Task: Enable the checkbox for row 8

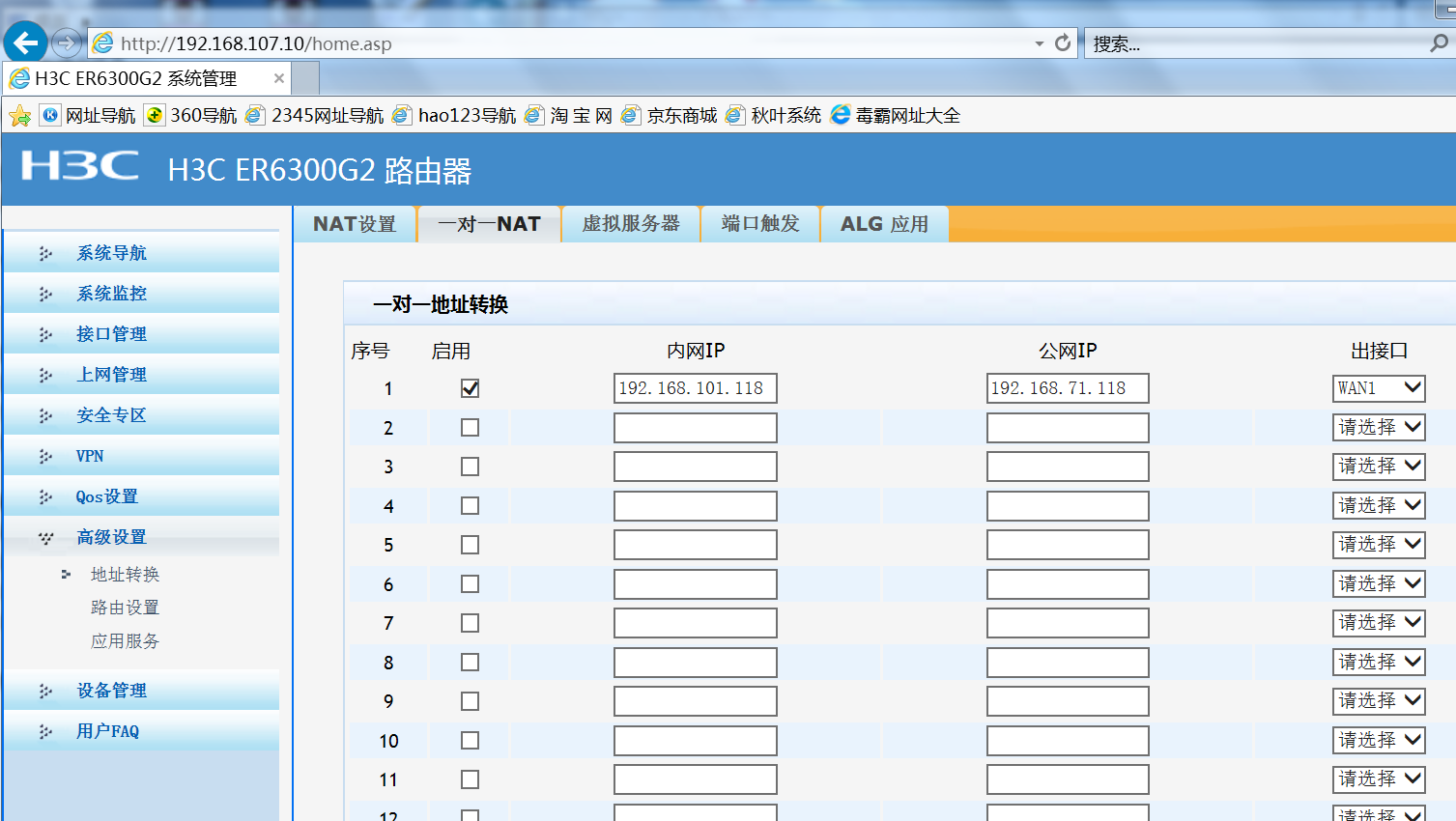Action: [470, 663]
